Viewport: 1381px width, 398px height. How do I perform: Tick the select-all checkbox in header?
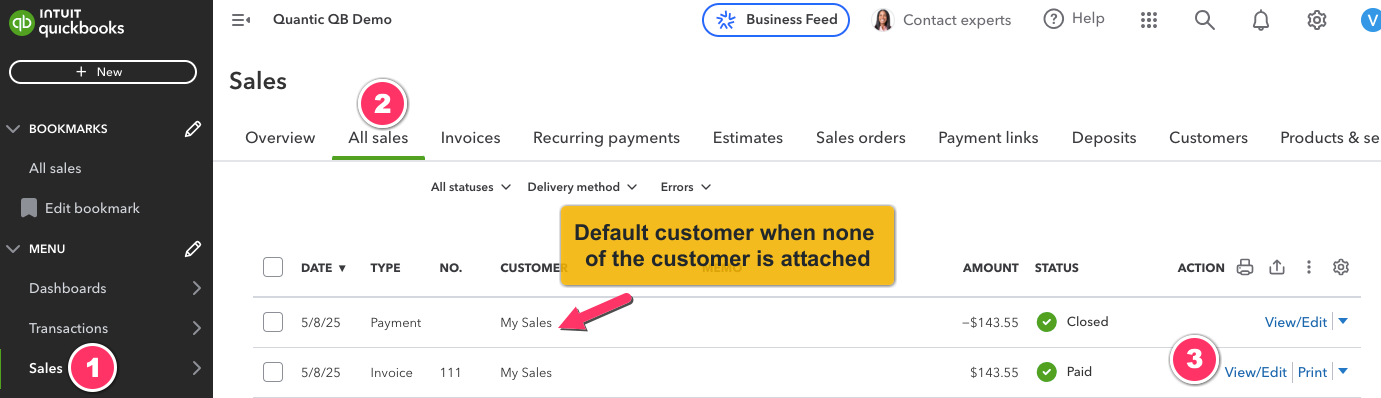(273, 267)
